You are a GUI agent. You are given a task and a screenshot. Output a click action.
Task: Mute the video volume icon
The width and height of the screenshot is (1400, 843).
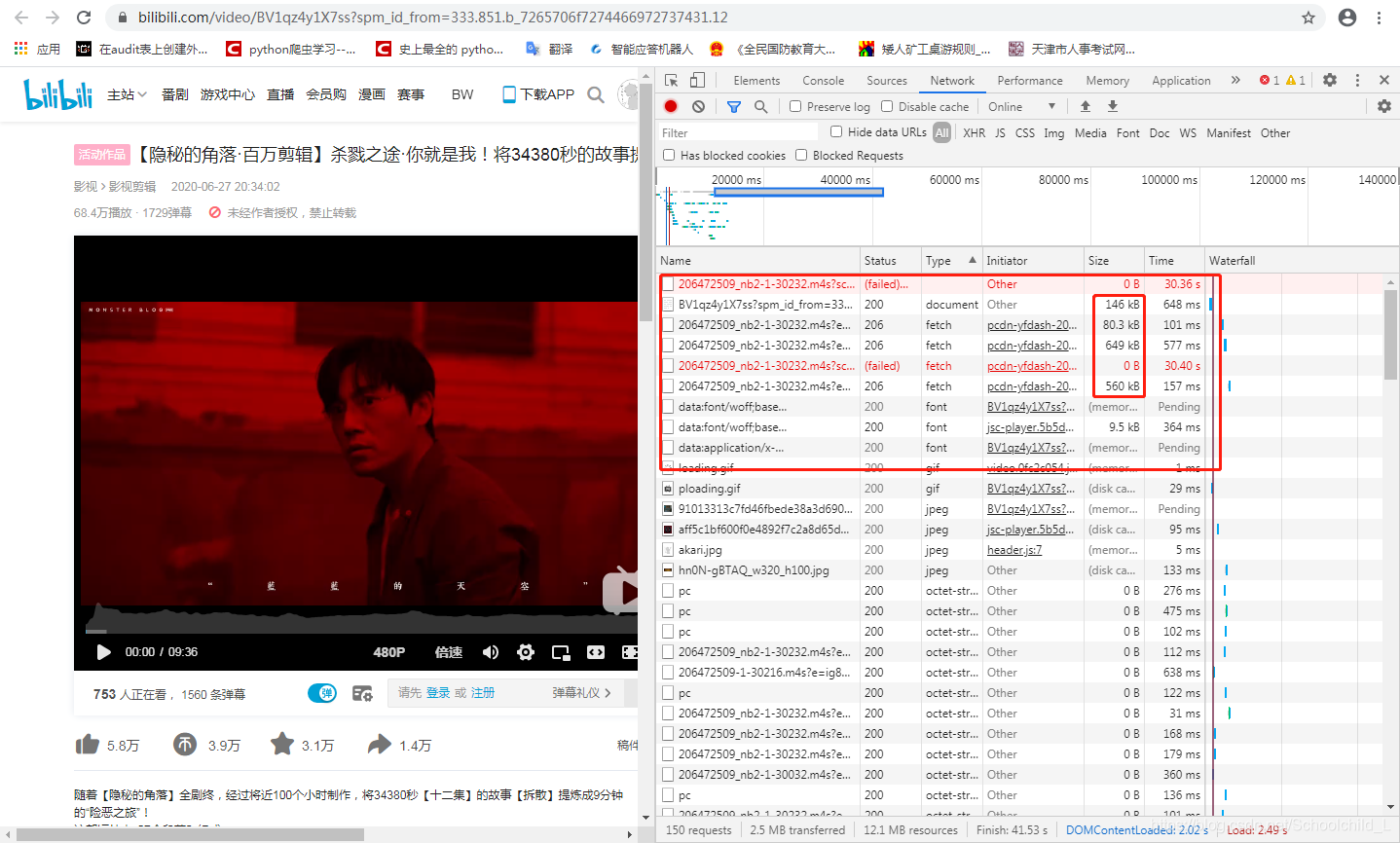coord(491,652)
